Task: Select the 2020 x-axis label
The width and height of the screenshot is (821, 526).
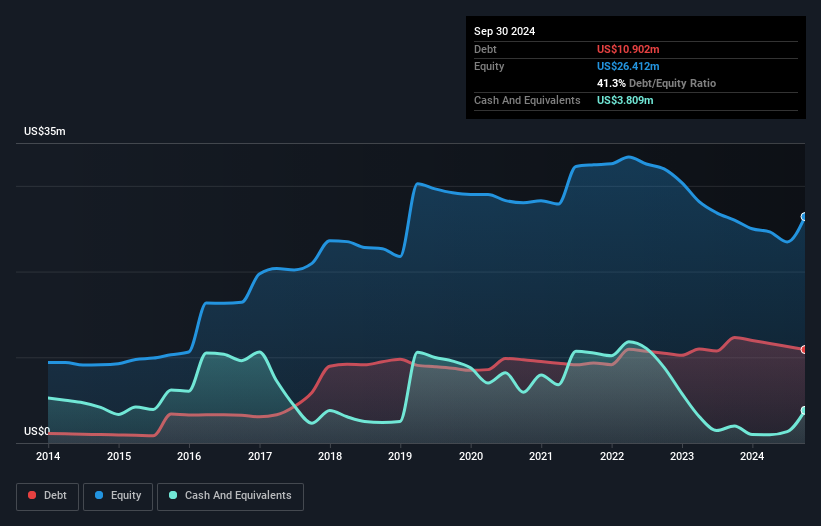Action: [471, 456]
